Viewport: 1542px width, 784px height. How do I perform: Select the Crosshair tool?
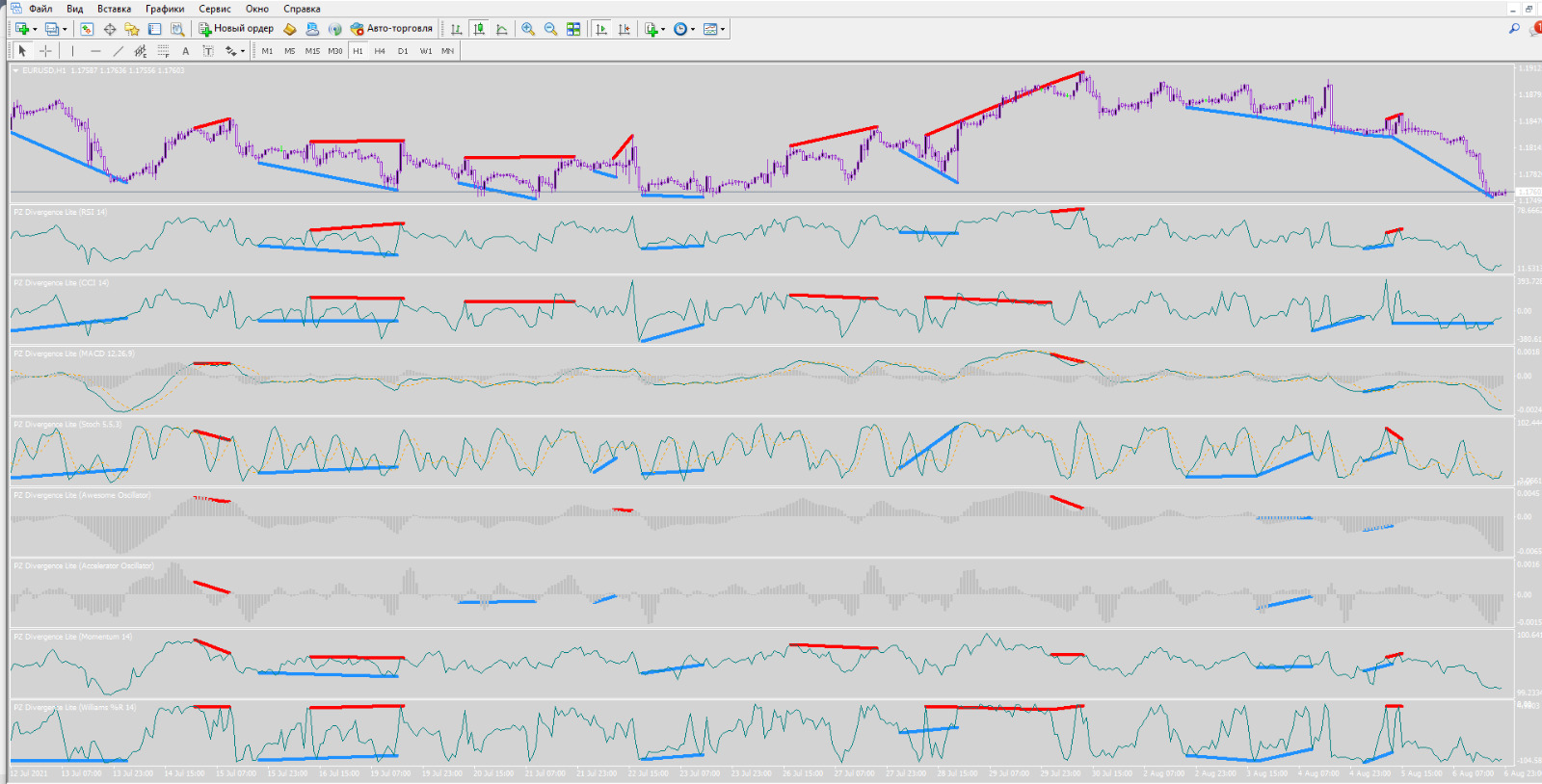[x=45, y=51]
